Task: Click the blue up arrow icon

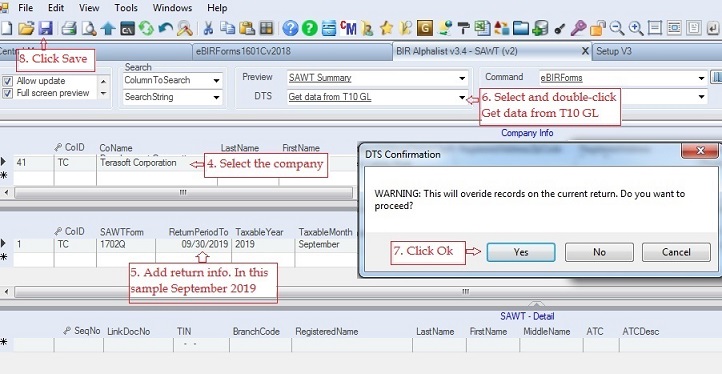Action: point(108,29)
